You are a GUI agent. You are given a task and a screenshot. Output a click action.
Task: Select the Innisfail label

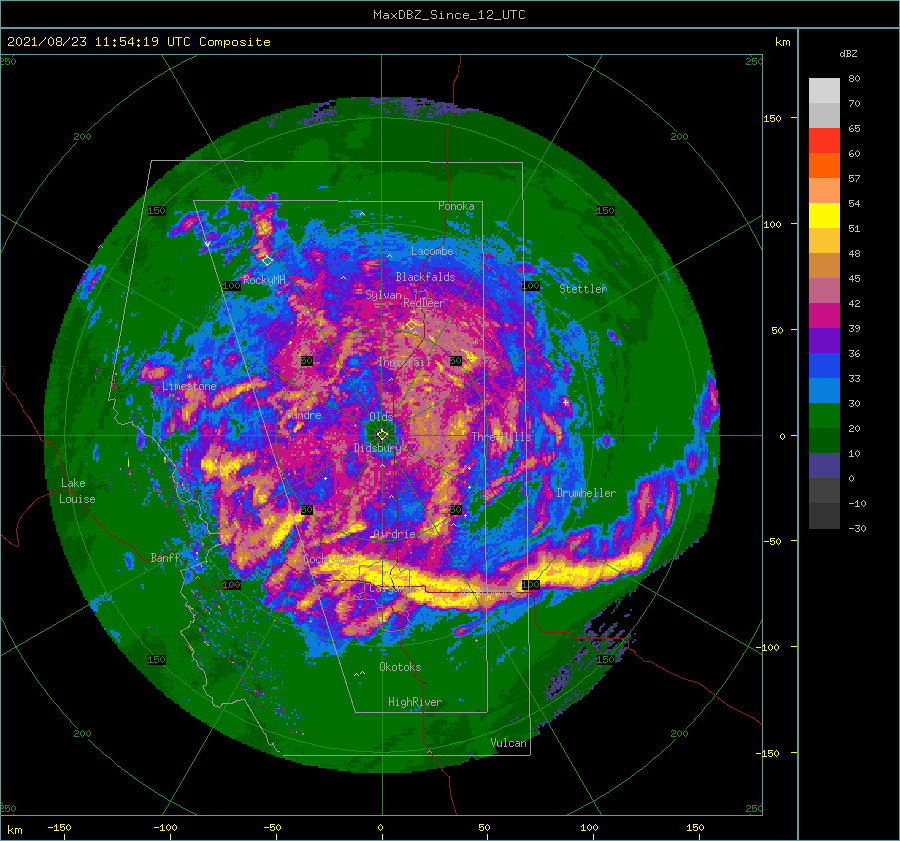click(x=404, y=362)
